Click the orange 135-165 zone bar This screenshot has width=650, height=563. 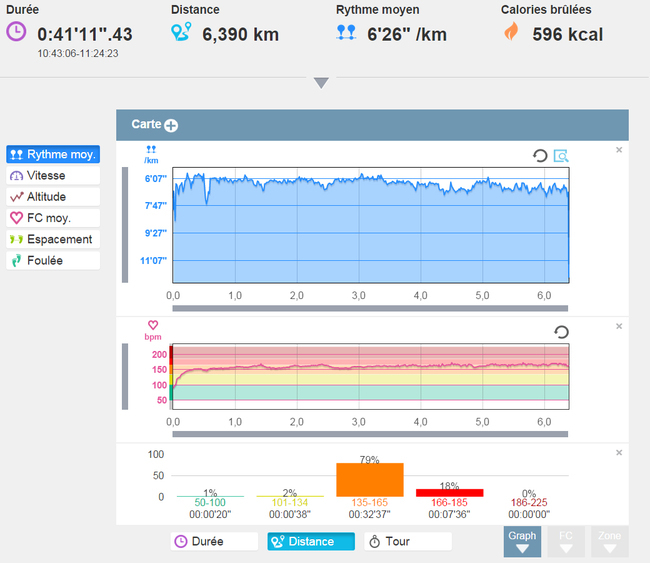coord(370,480)
